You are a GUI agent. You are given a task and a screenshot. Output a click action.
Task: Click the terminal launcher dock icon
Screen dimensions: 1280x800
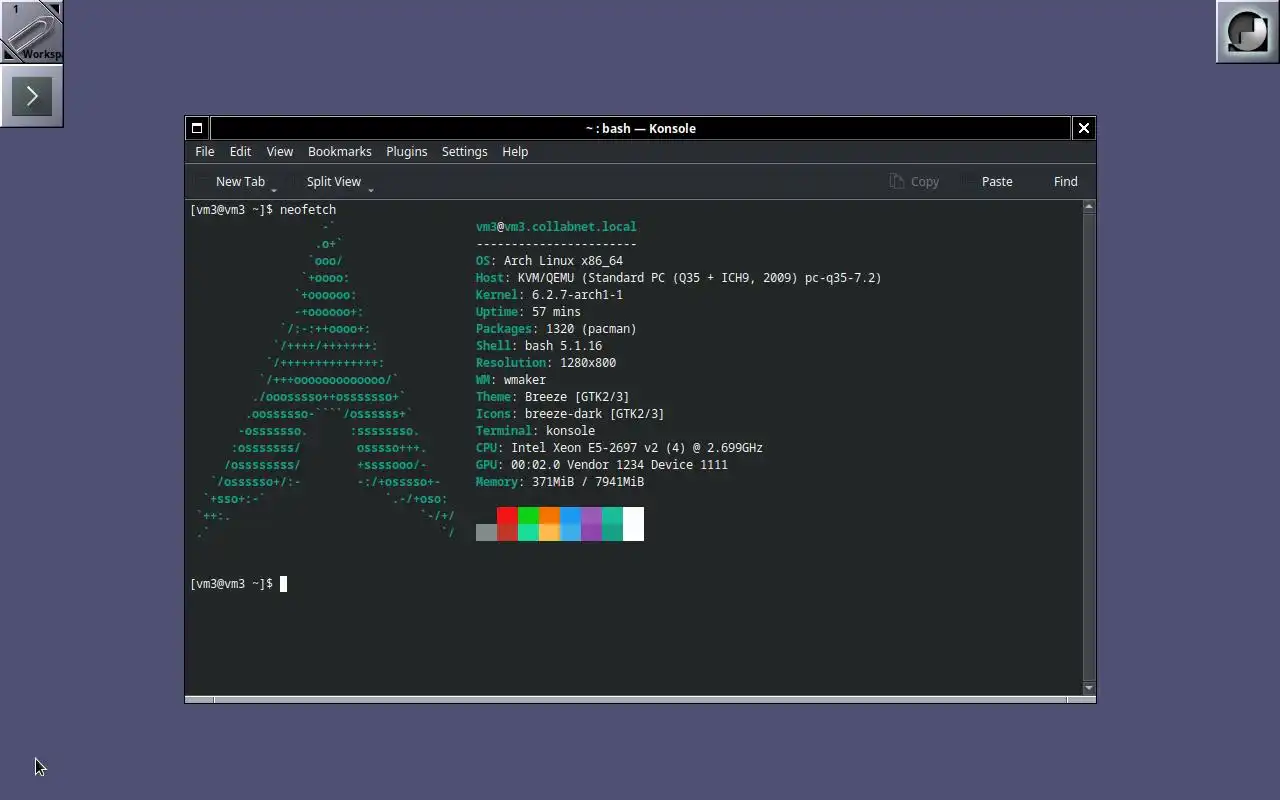(x=32, y=96)
